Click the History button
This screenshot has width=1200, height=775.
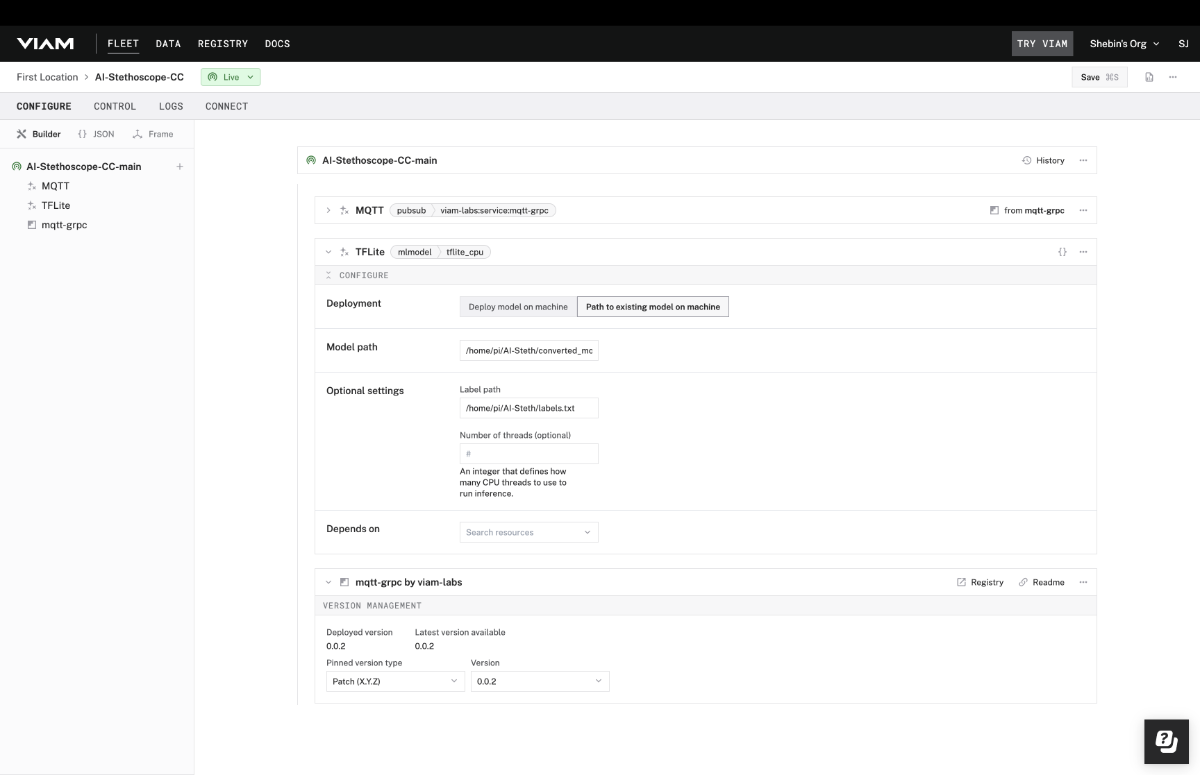click(1043, 160)
